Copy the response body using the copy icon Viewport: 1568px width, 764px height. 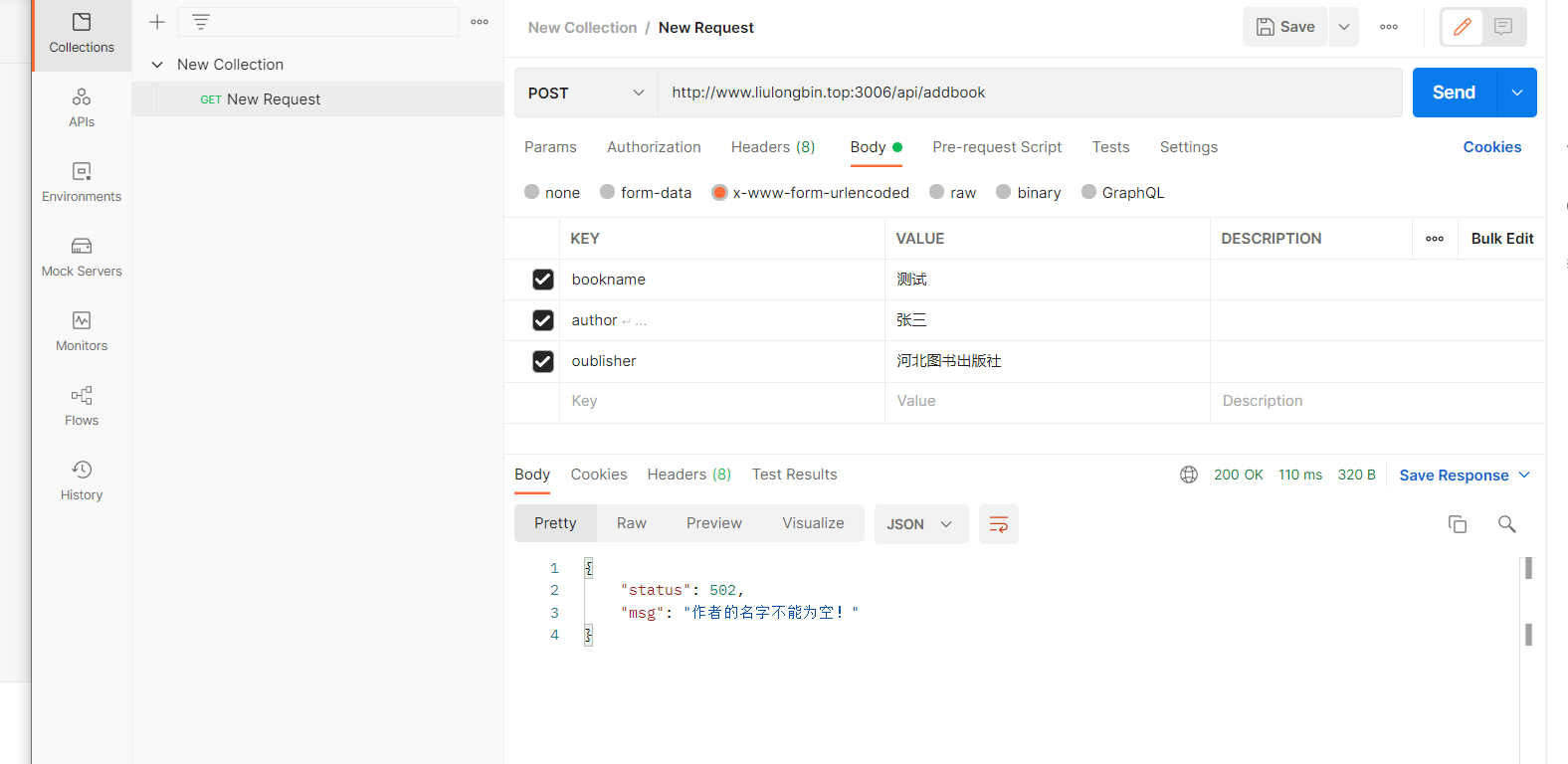pos(1458,524)
